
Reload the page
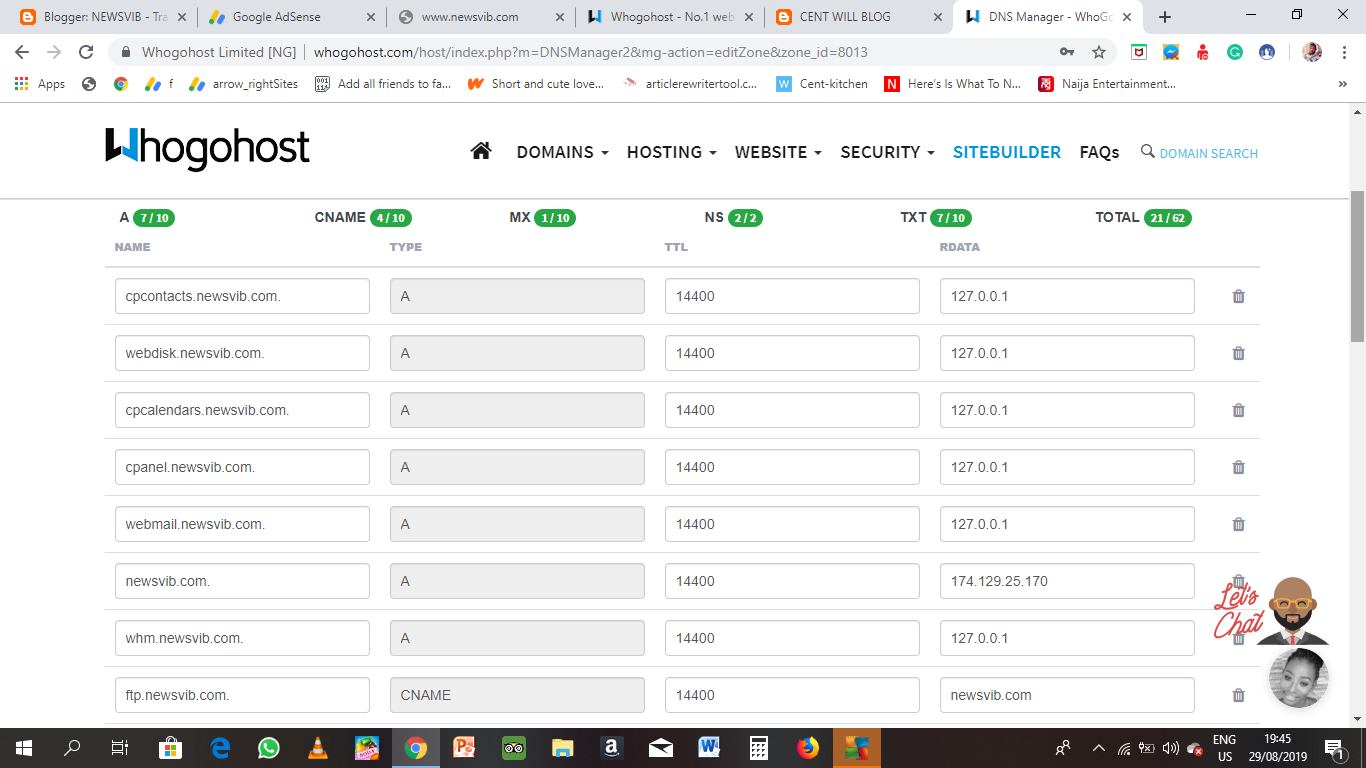click(x=86, y=52)
